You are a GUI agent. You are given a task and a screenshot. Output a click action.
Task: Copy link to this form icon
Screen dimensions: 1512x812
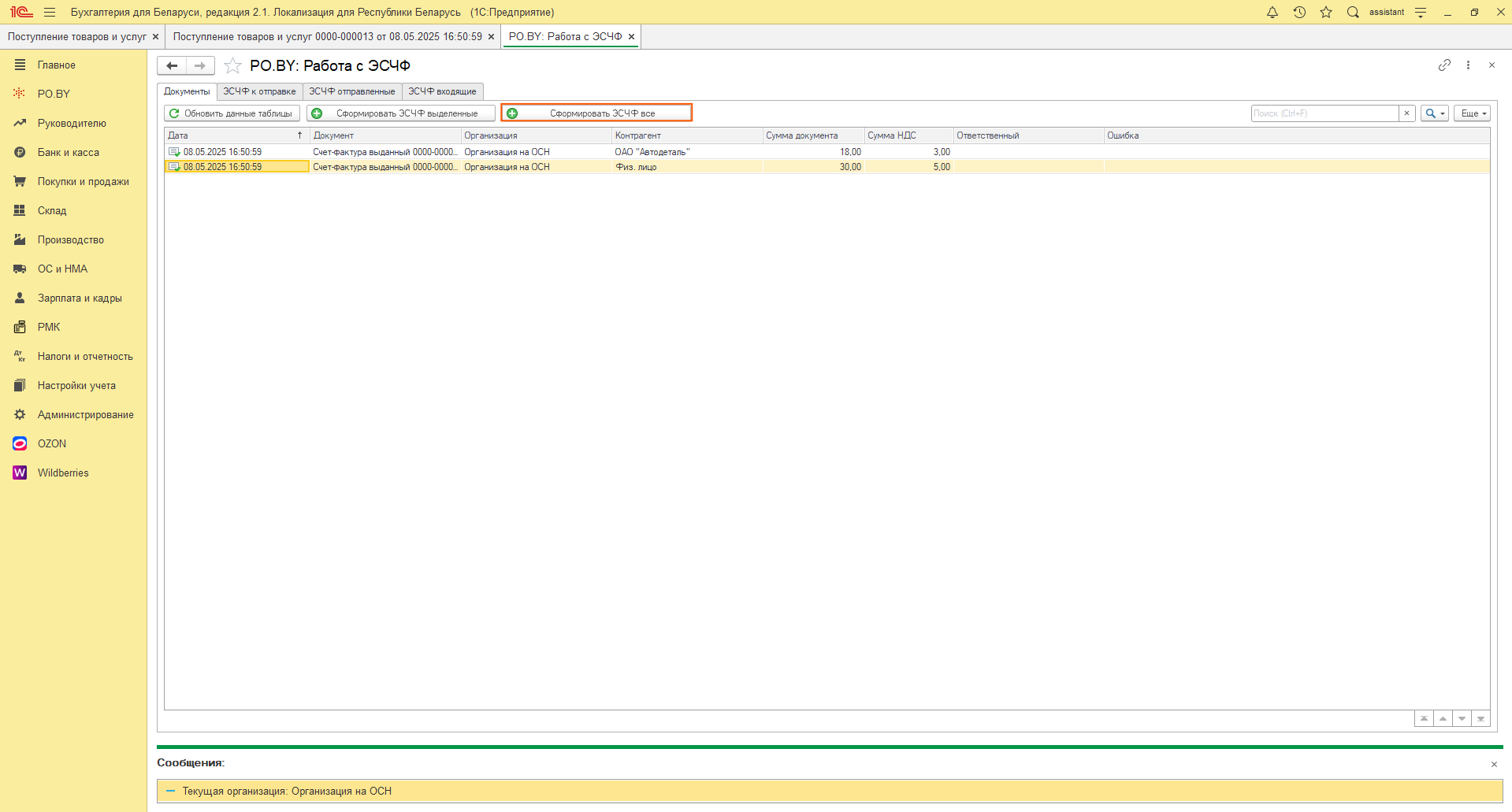1443,65
